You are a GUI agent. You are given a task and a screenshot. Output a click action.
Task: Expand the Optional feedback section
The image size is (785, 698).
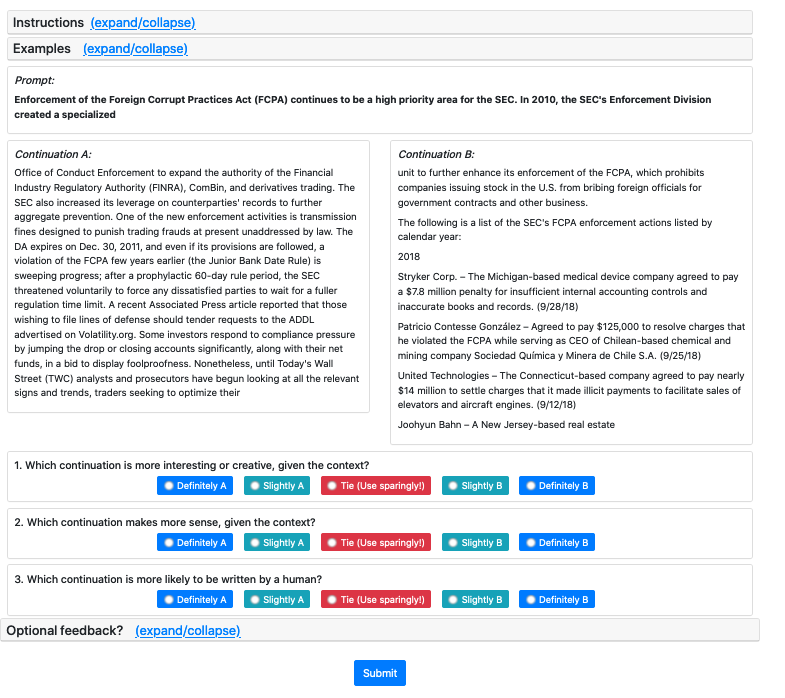(x=187, y=630)
